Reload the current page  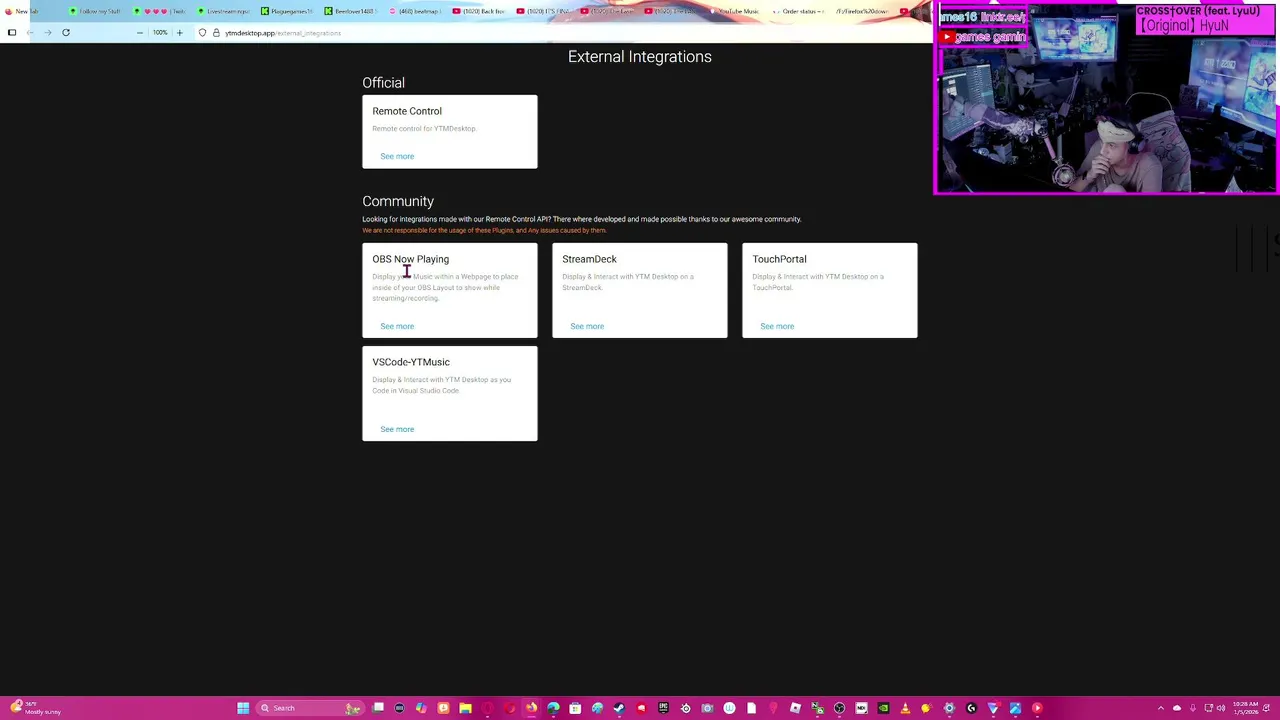[x=66, y=33]
